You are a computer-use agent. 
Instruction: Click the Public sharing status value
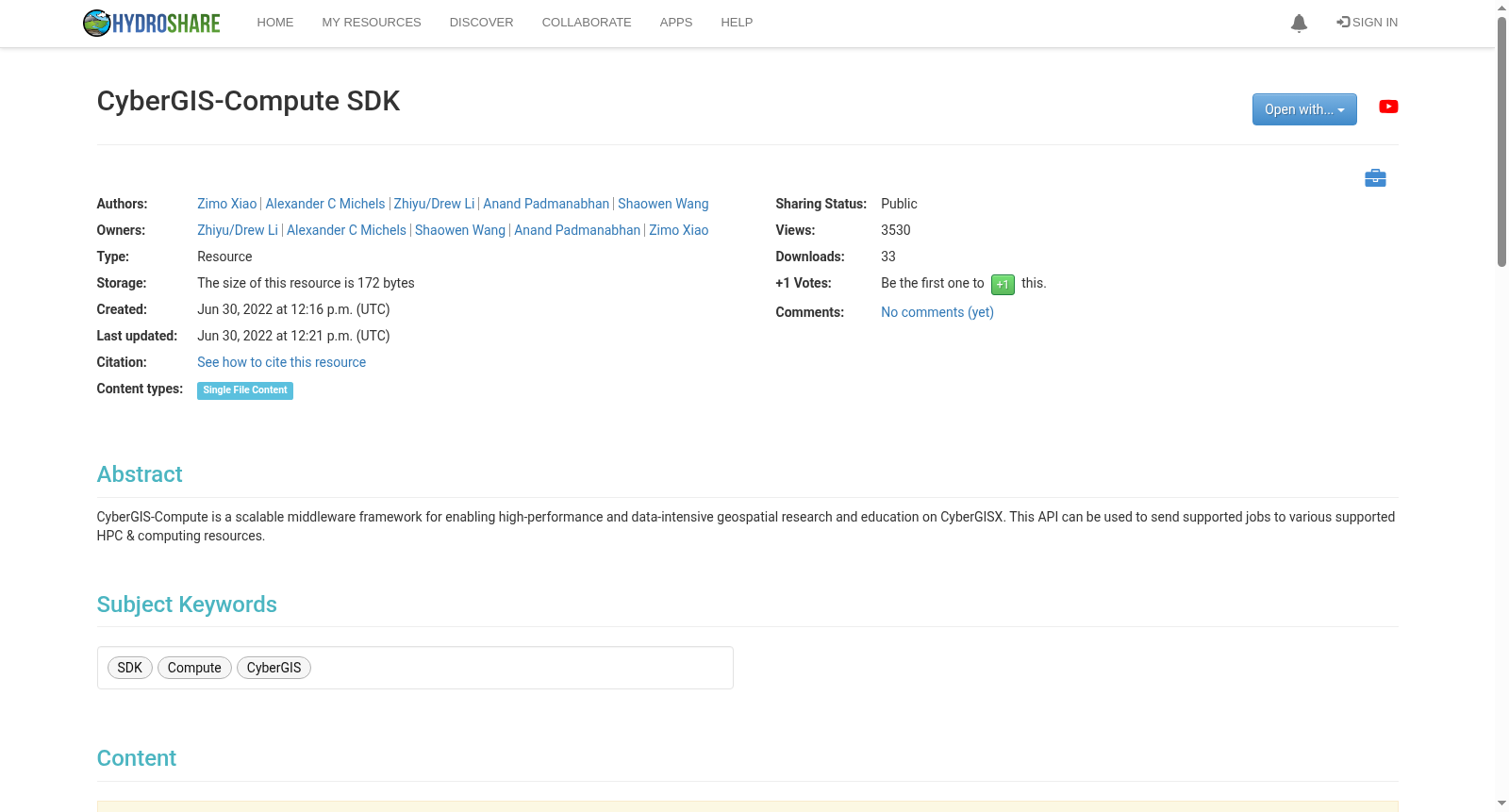(899, 204)
